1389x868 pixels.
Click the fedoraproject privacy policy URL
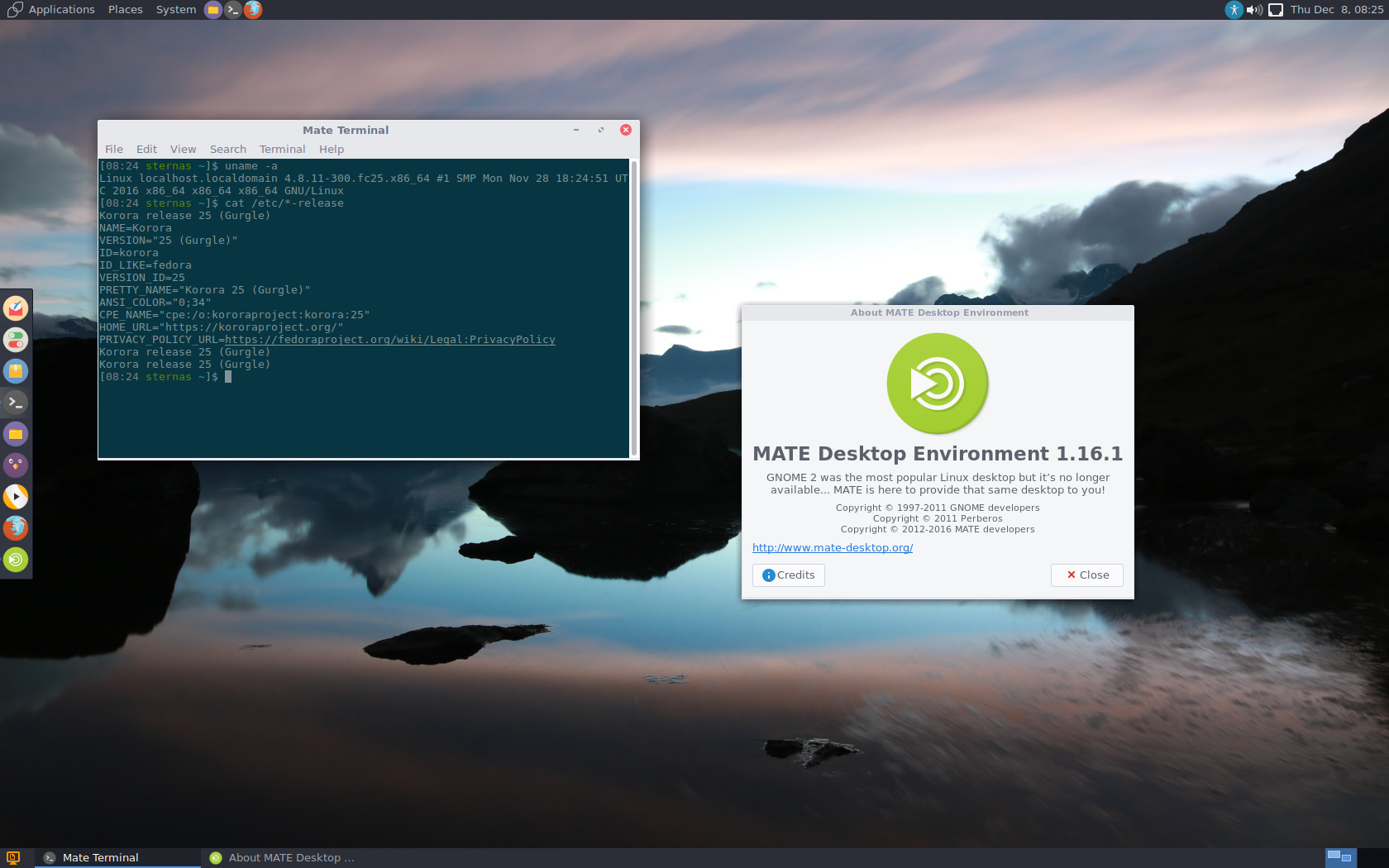390,340
